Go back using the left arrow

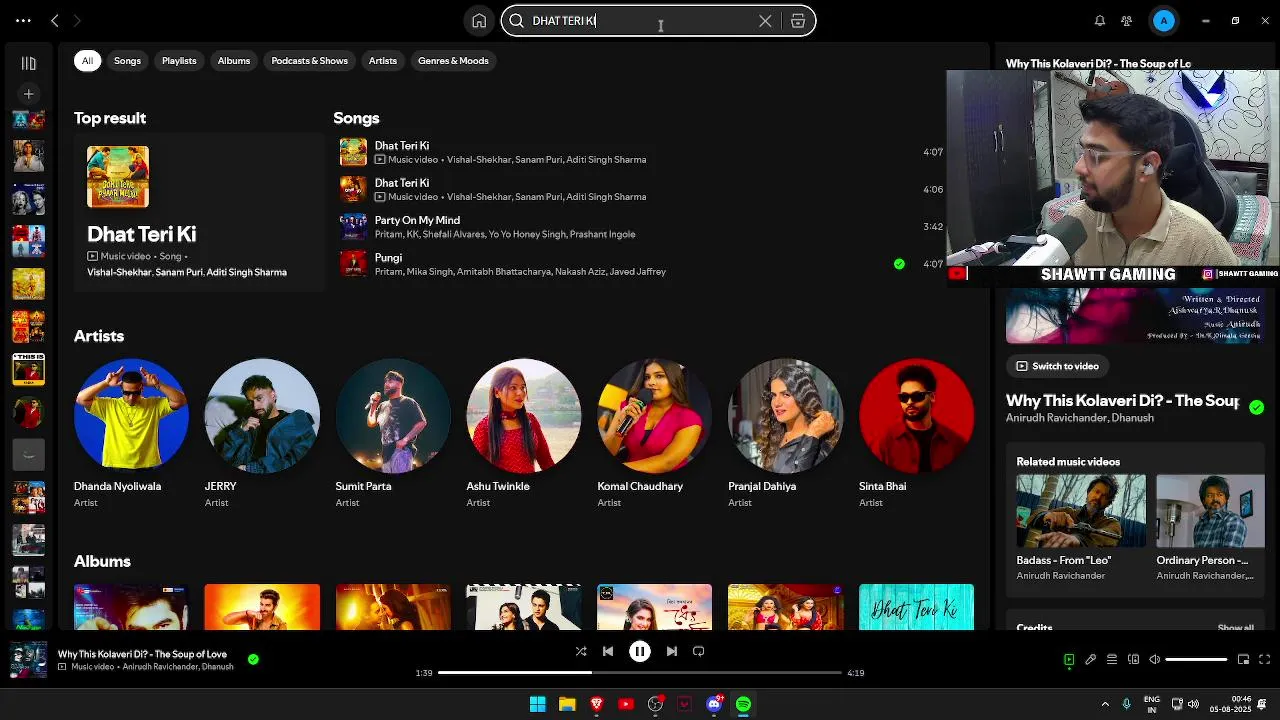pos(55,20)
